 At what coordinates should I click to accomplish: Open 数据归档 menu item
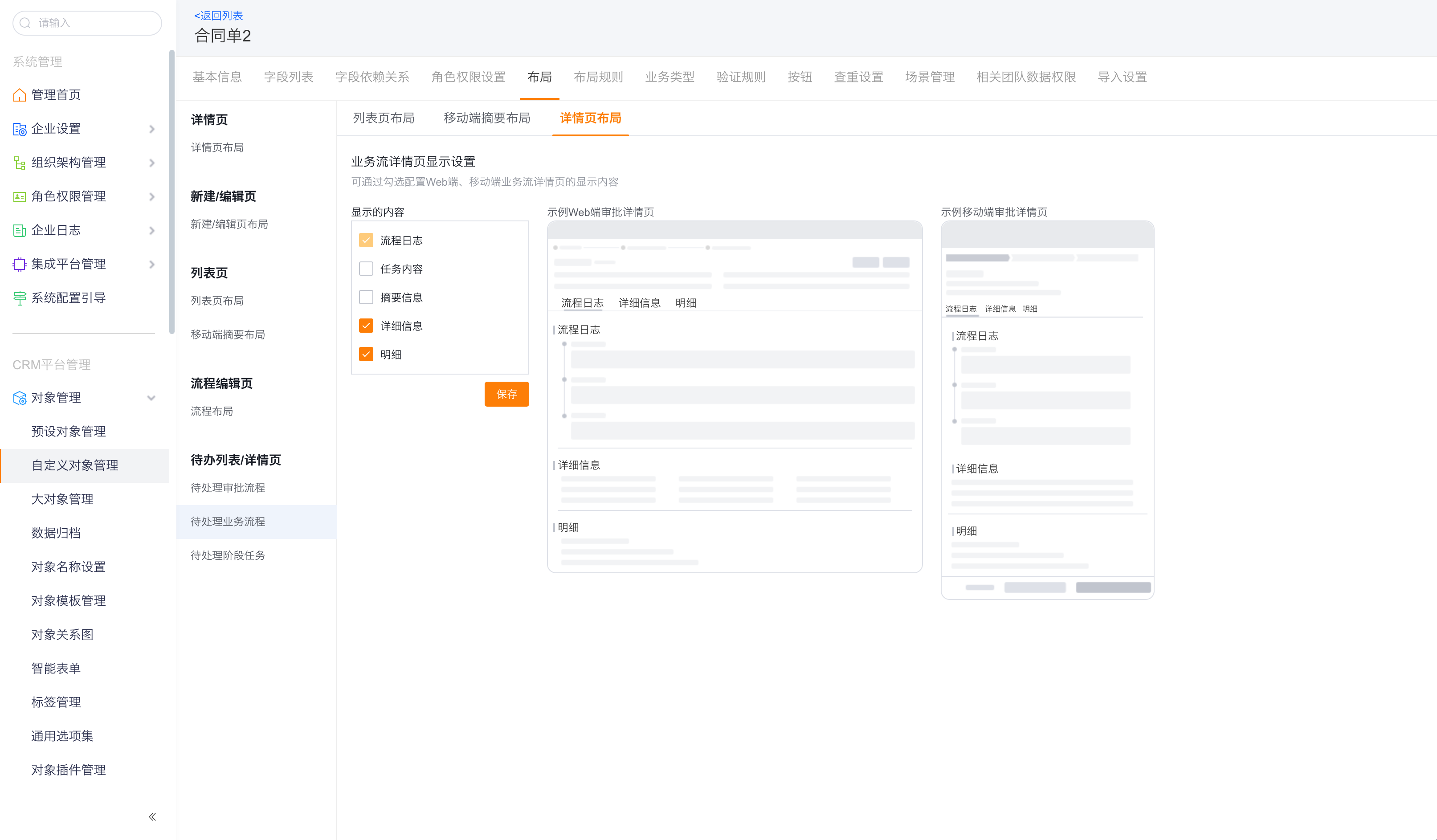(x=56, y=533)
